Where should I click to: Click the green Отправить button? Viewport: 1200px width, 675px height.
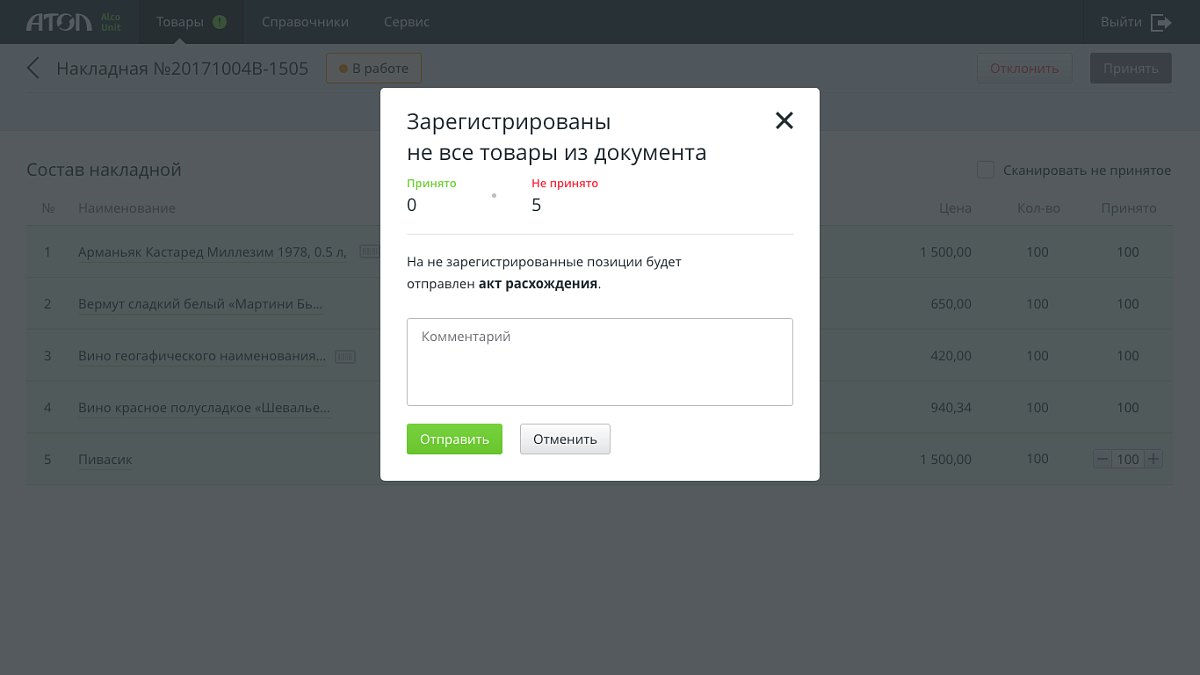(x=454, y=439)
